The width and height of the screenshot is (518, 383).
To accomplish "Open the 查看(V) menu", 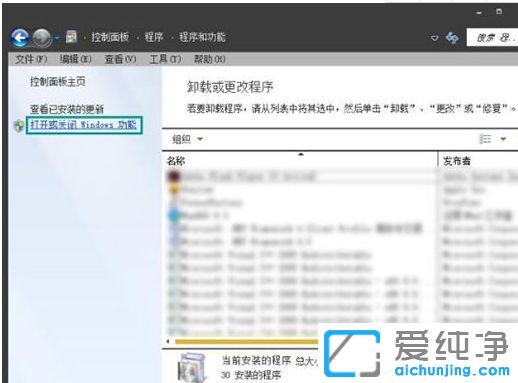I will tap(120, 59).
